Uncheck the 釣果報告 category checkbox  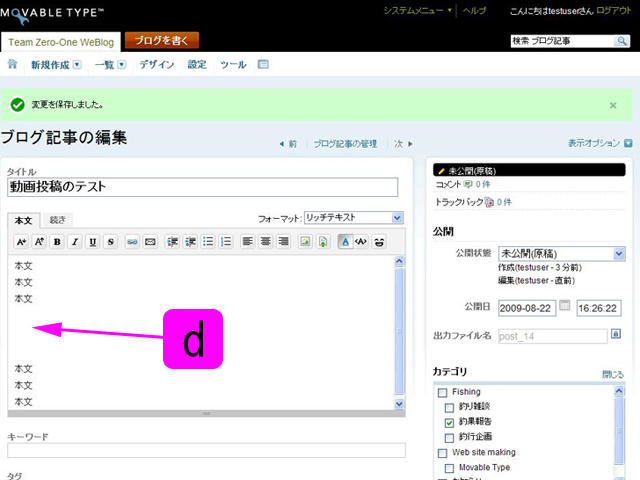point(450,423)
